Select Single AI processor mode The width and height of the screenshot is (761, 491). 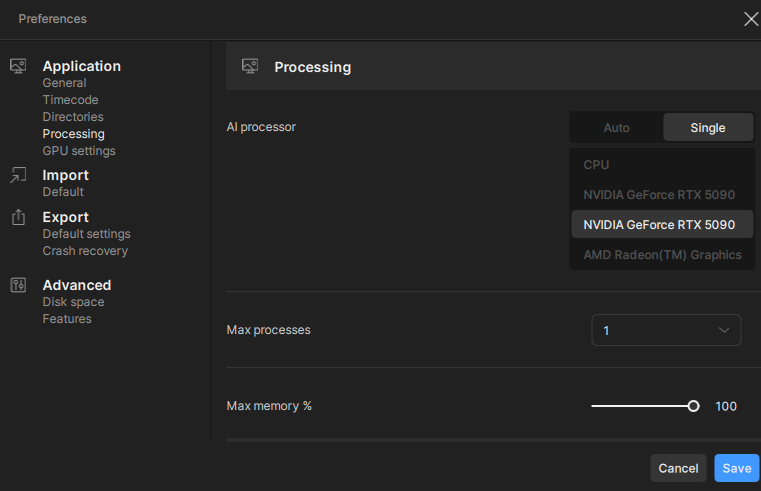tap(708, 128)
